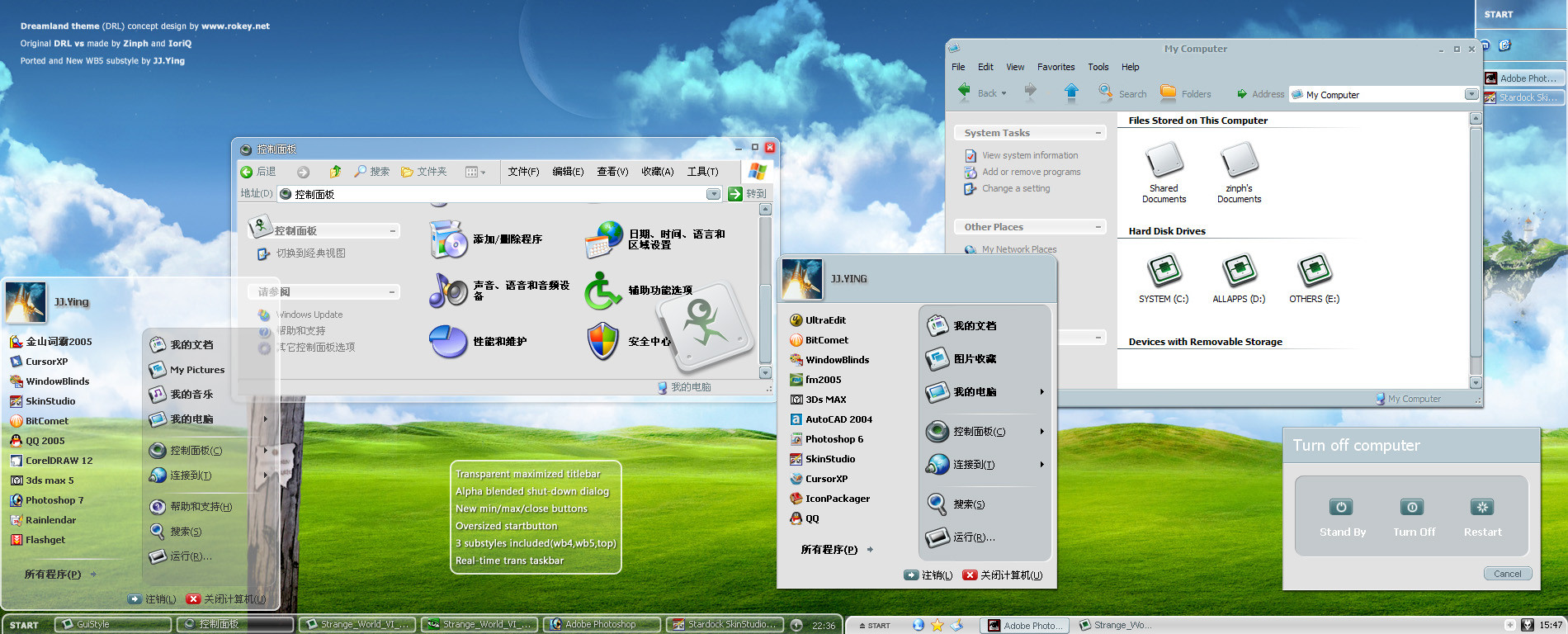Image resolution: width=1568 pixels, height=634 pixels.
Task: Select the OTHERS (E:) drive
Action: tap(1315, 278)
